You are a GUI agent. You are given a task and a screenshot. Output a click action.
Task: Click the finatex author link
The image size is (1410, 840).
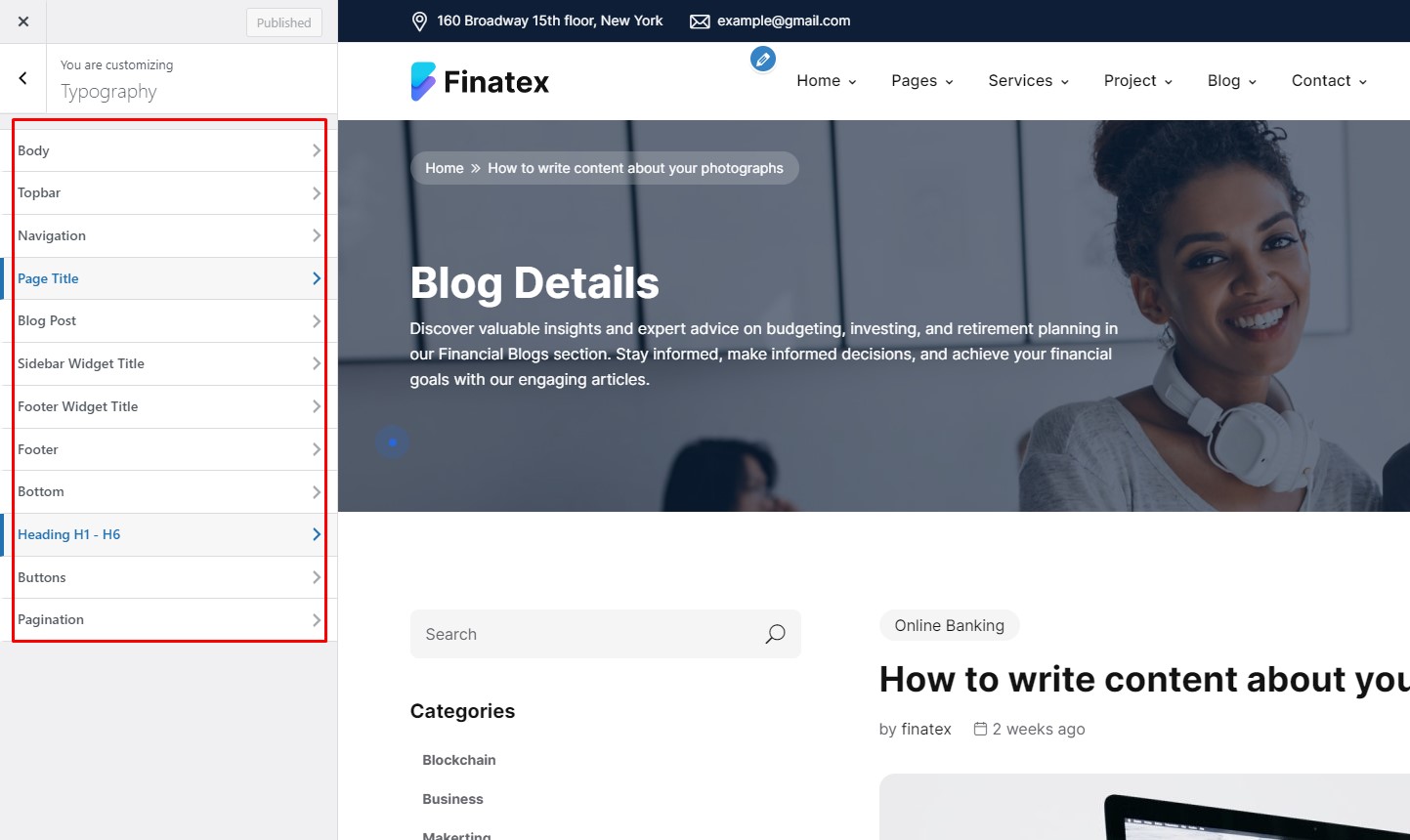coord(926,729)
